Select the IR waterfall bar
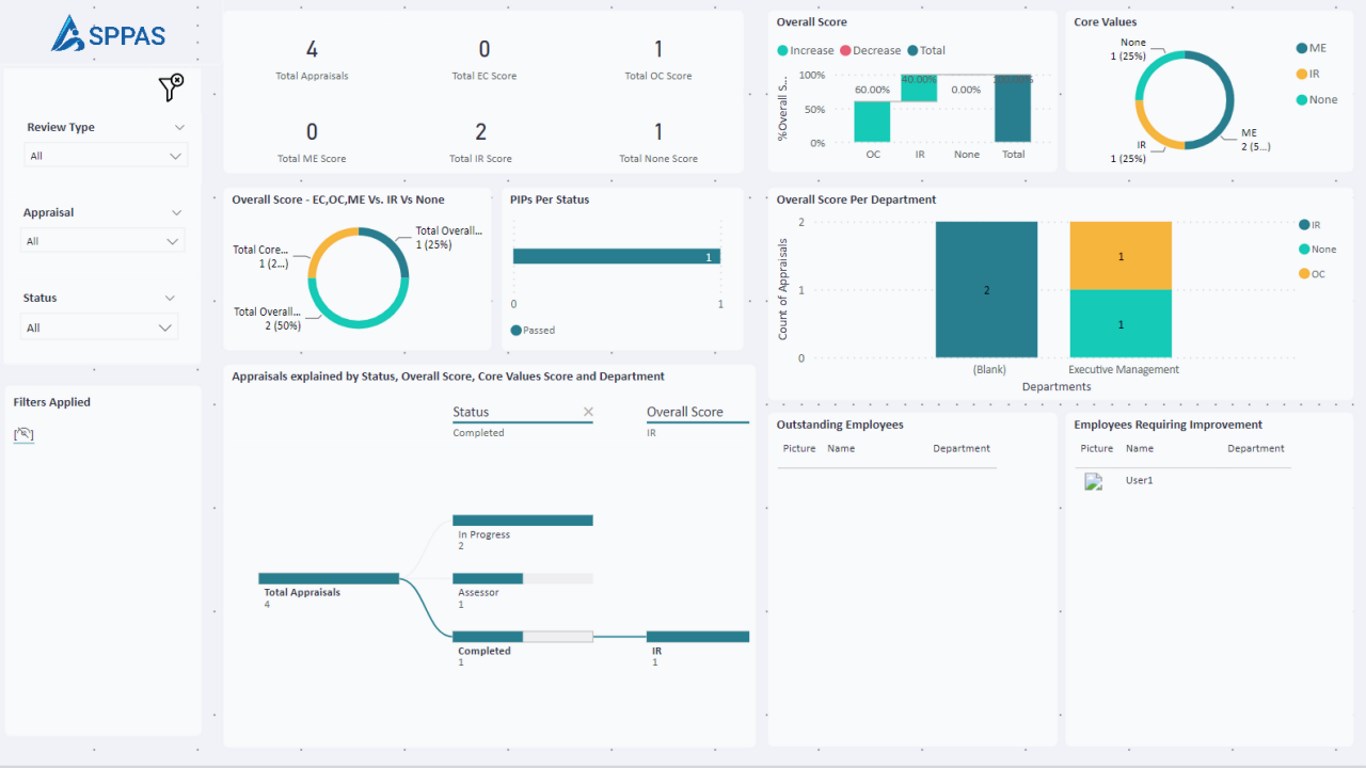Image resolution: width=1366 pixels, height=768 pixels. click(x=919, y=88)
